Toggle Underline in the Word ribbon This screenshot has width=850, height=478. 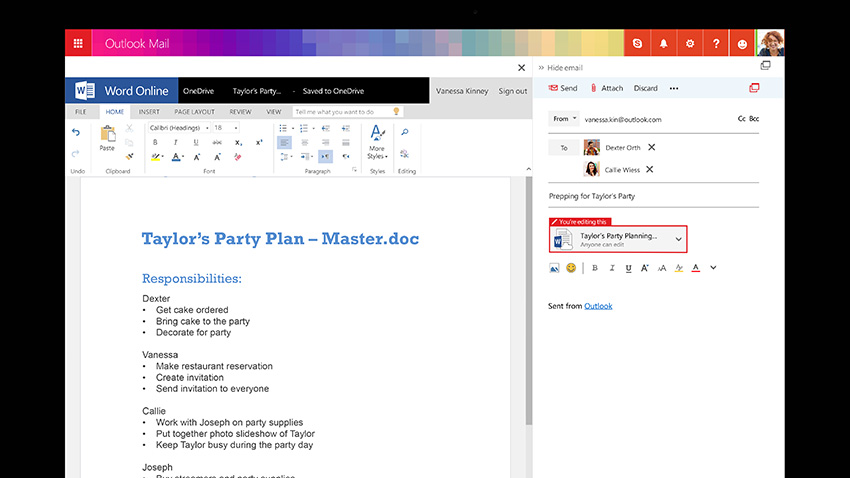(196, 143)
